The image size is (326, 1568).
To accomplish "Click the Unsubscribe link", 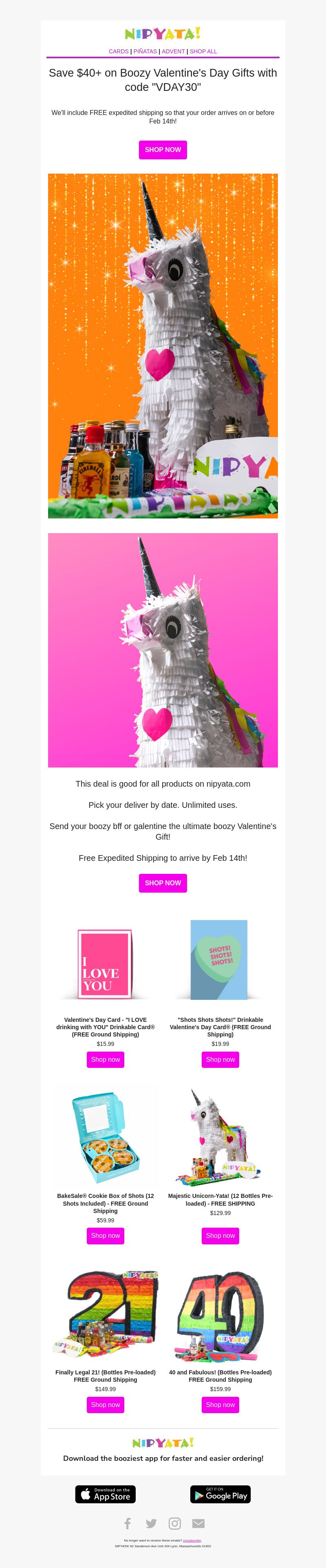I will point(192,1540).
